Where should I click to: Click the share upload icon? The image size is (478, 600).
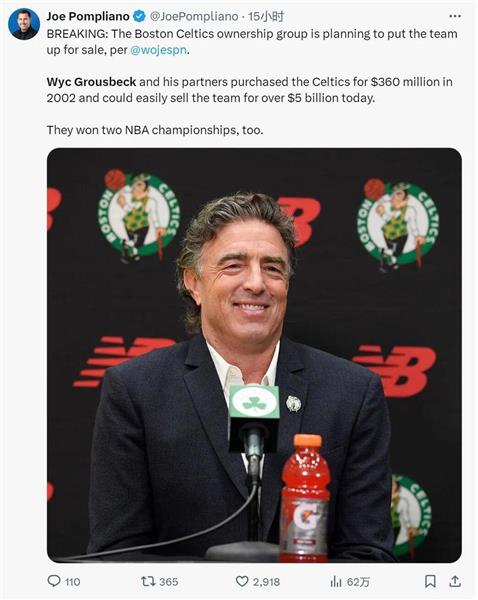click(455, 582)
